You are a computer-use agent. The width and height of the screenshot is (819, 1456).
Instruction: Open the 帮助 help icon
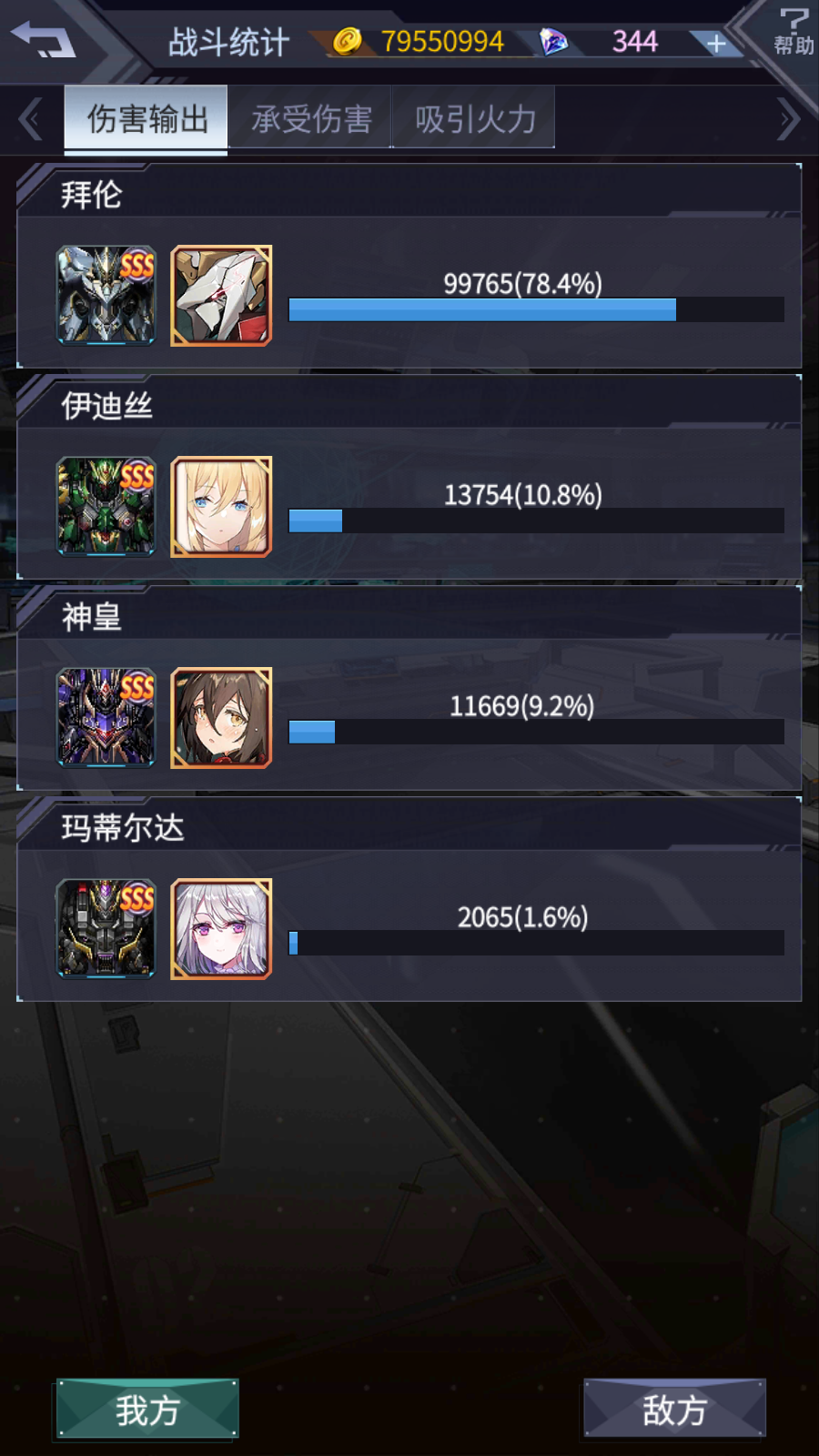coord(794,31)
